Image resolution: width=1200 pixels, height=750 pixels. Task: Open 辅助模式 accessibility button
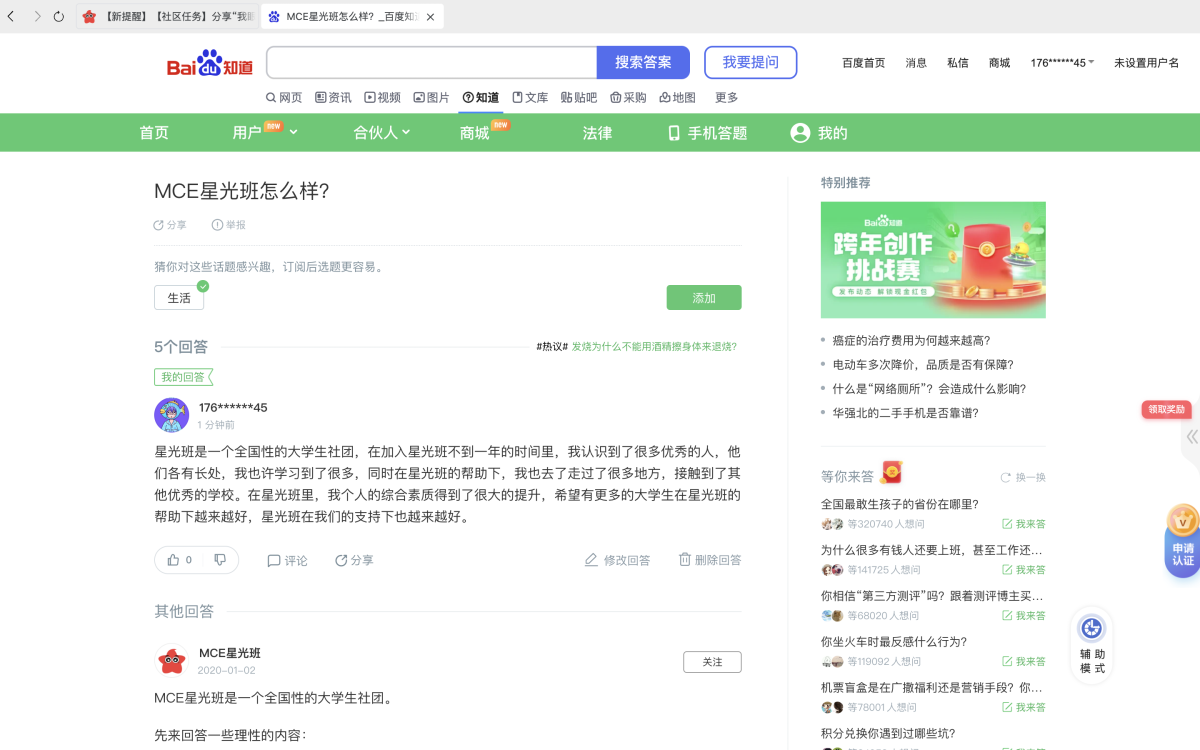(x=1092, y=645)
